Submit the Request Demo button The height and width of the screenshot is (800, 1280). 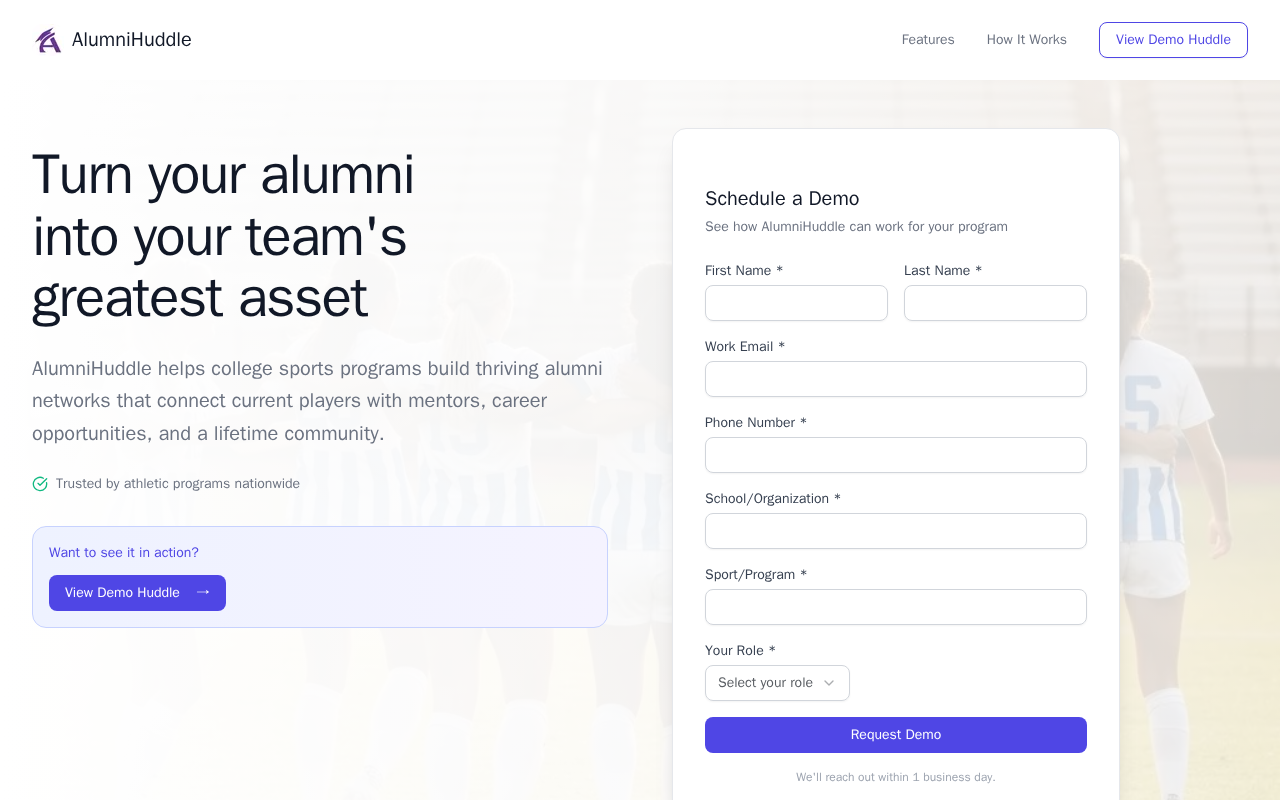tap(895, 735)
